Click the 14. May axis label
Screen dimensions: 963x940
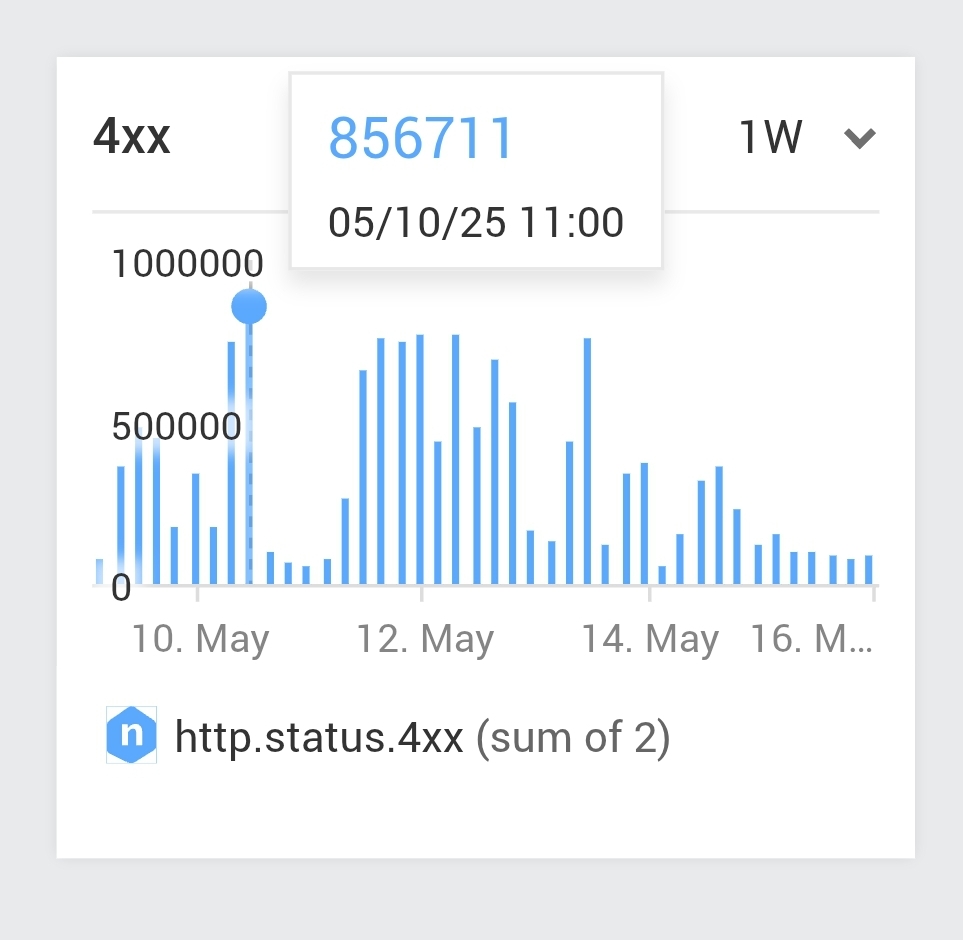click(650, 640)
